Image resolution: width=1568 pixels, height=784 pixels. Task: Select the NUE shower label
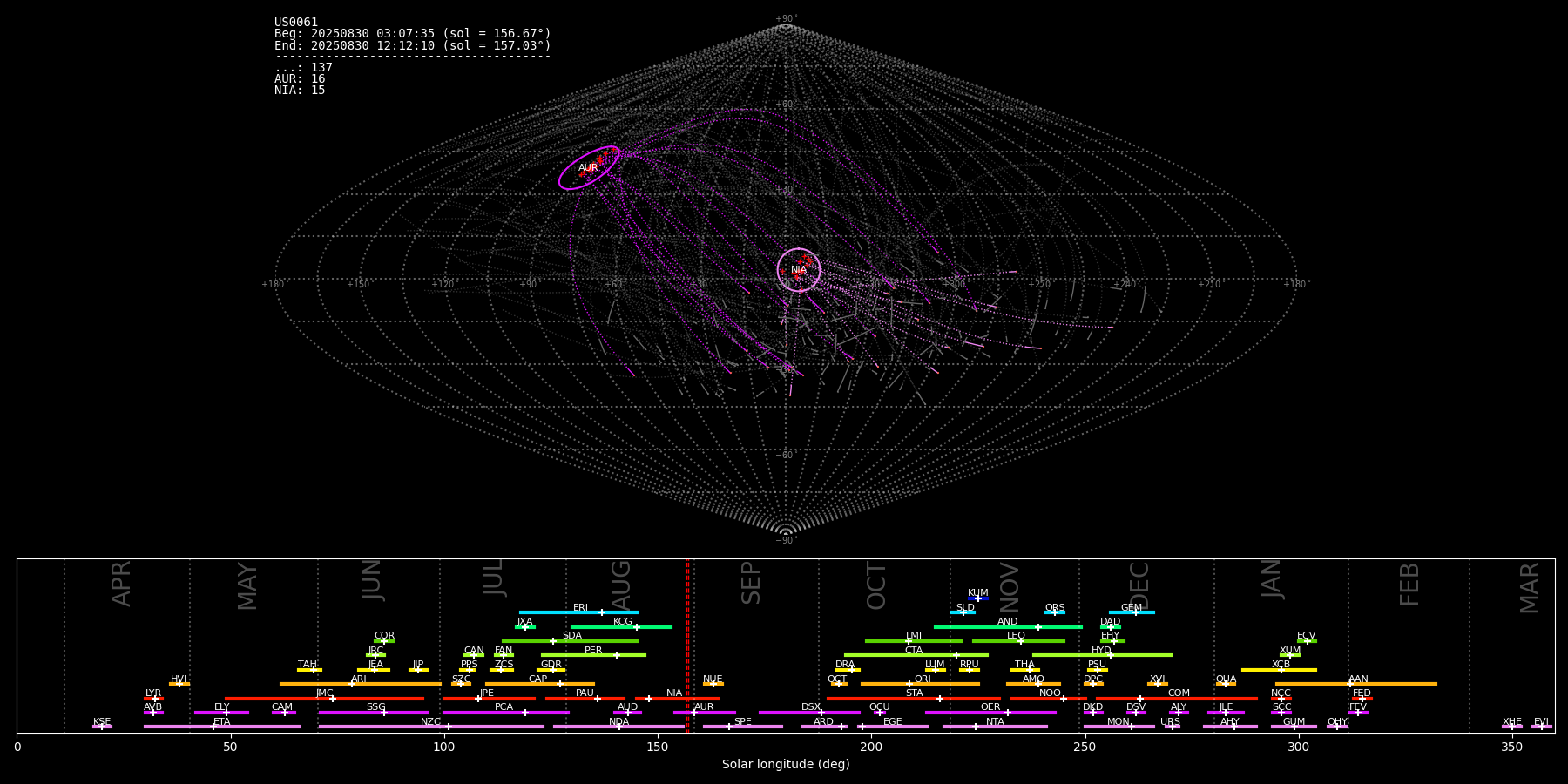tap(713, 679)
